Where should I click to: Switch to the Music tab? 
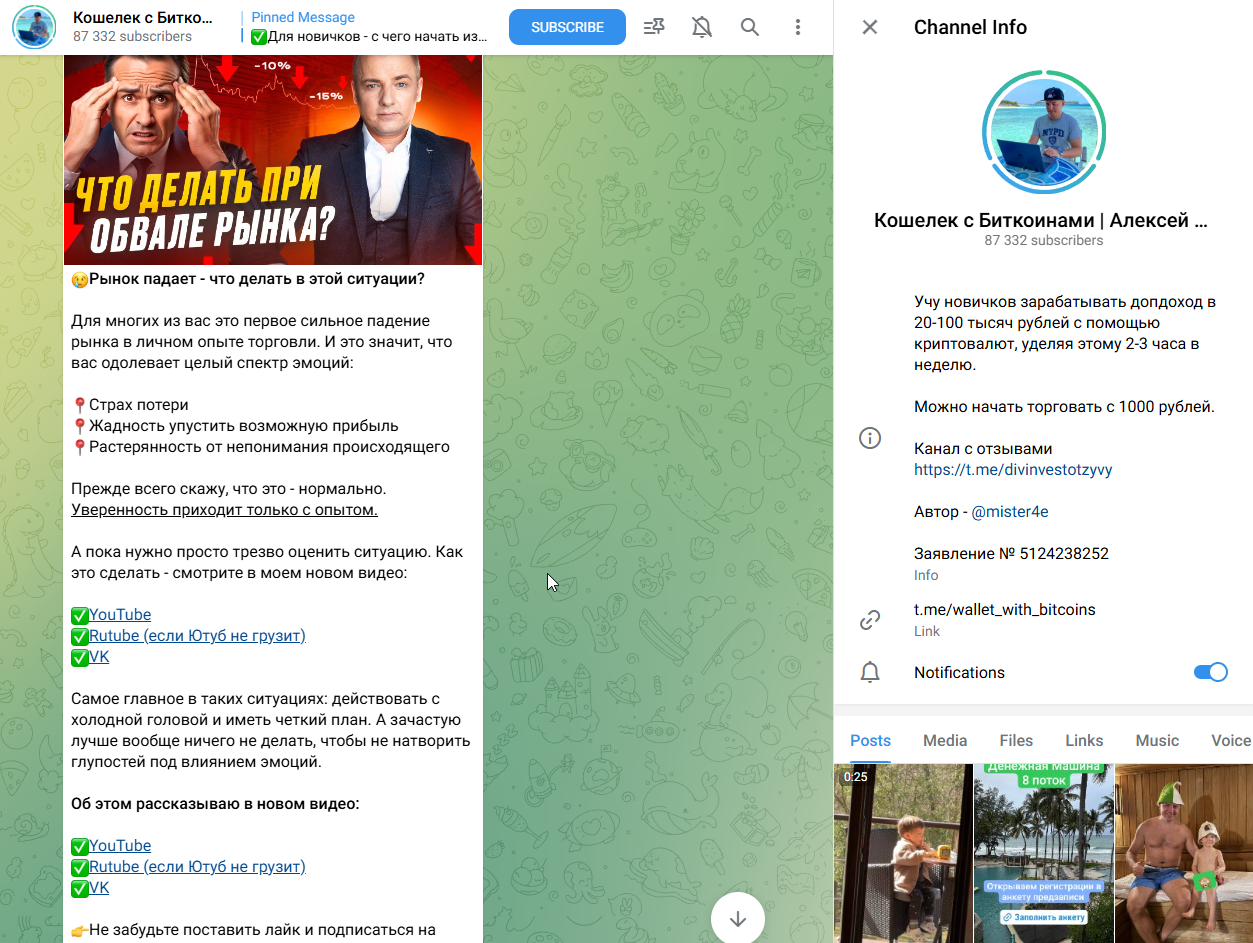click(1157, 740)
